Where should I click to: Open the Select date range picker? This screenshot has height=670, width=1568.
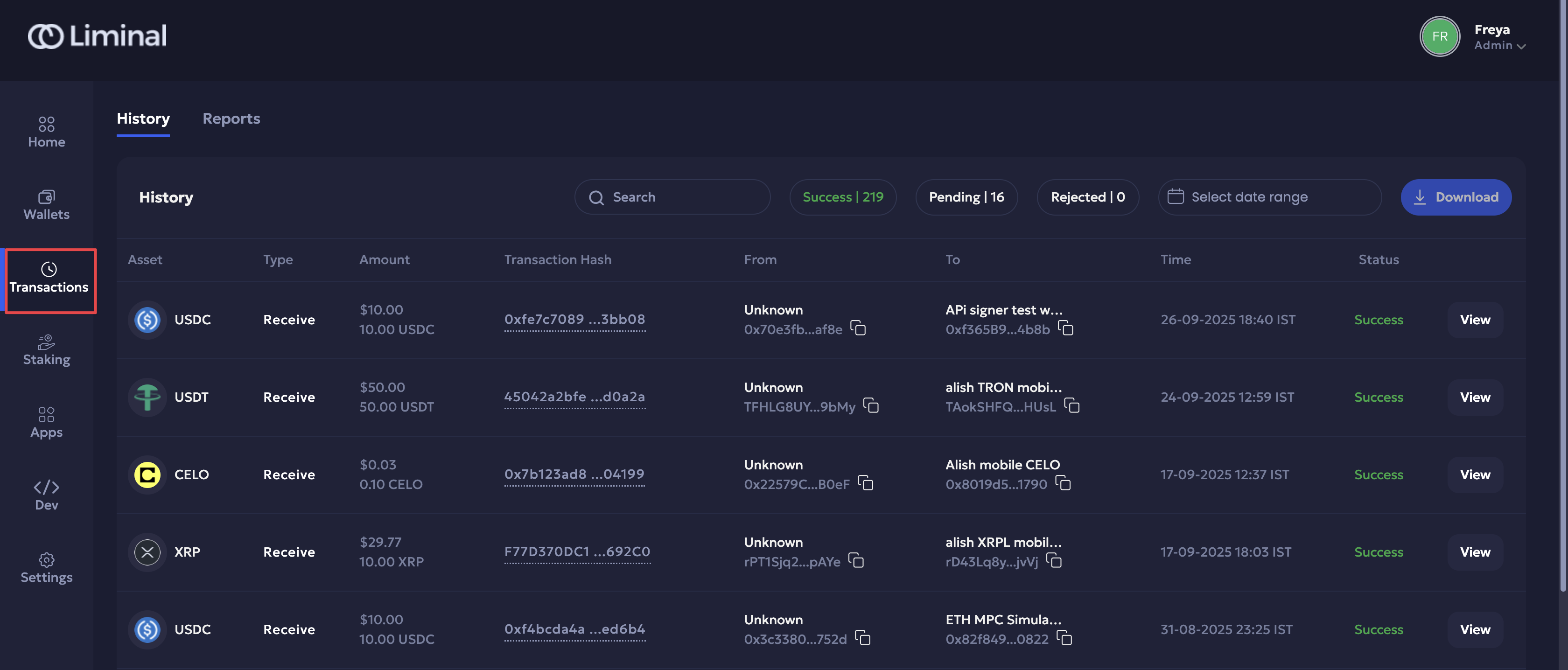(x=1269, y=197)
